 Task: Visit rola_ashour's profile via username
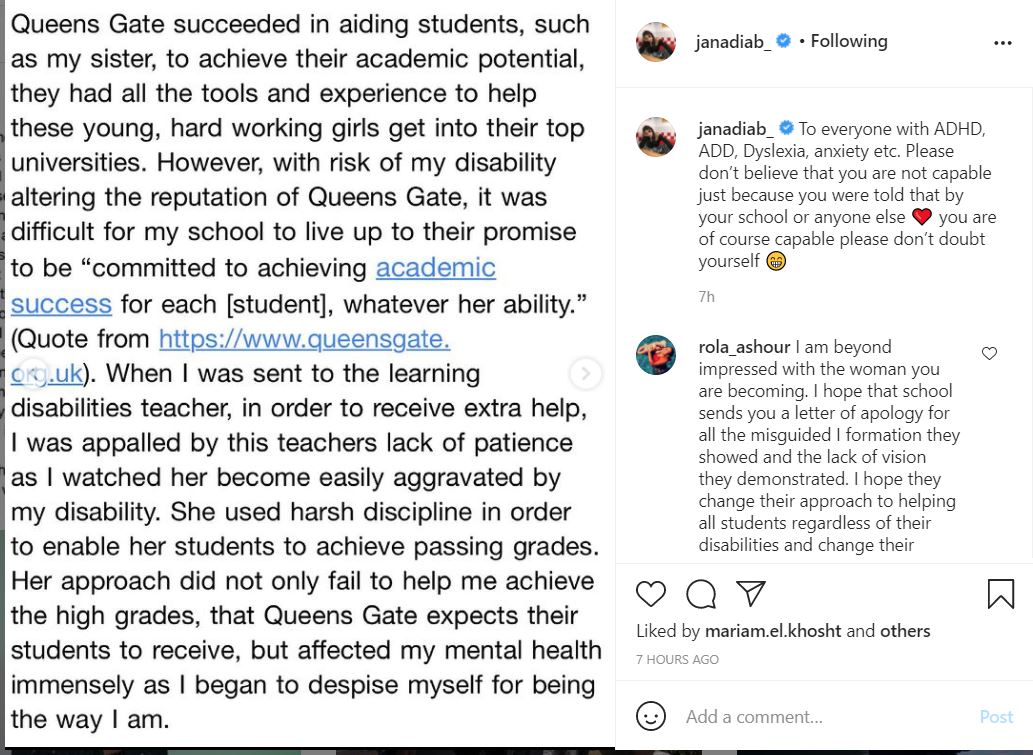coord(745,347)
